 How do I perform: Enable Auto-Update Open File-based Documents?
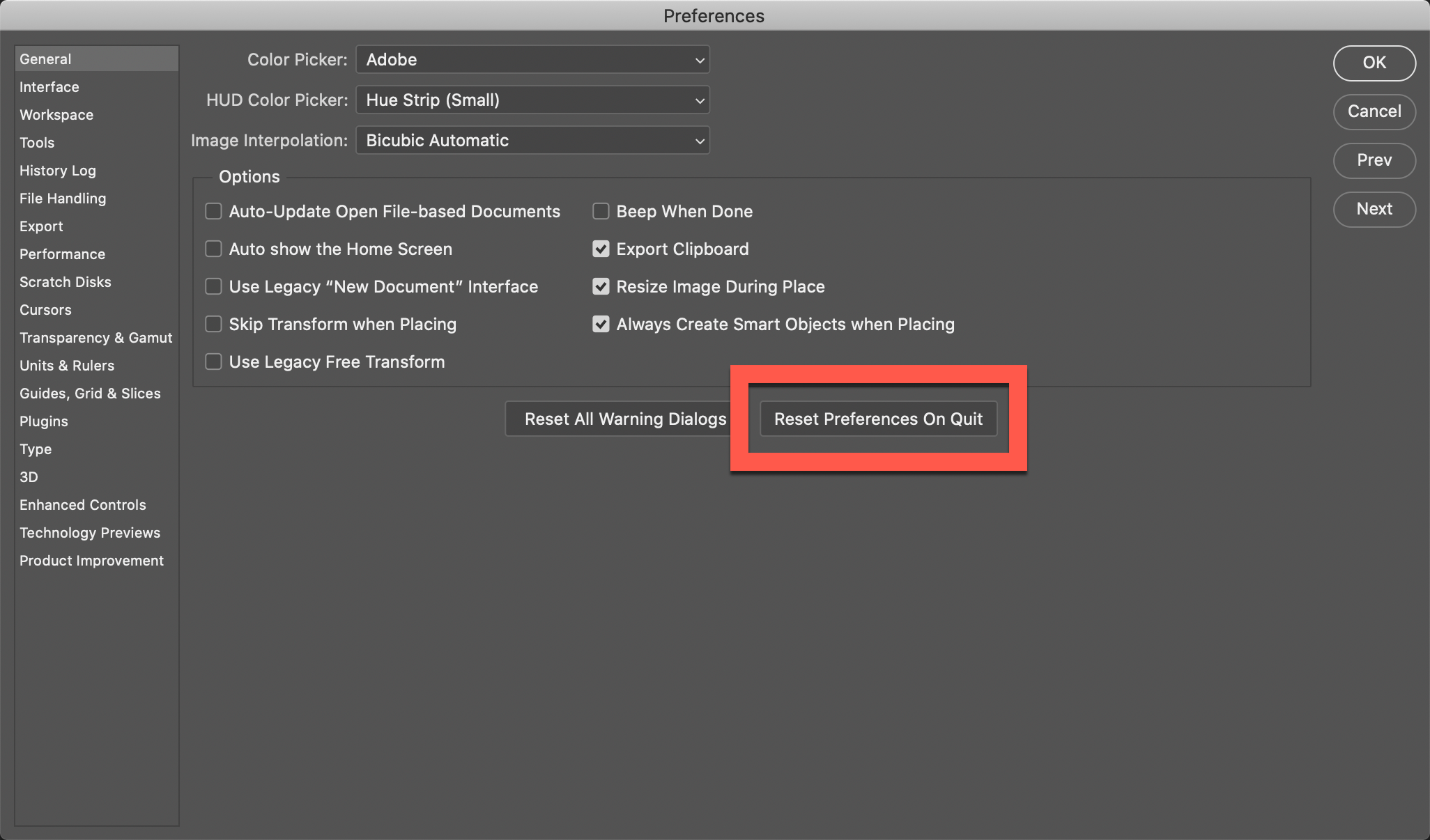click(213, 211)
